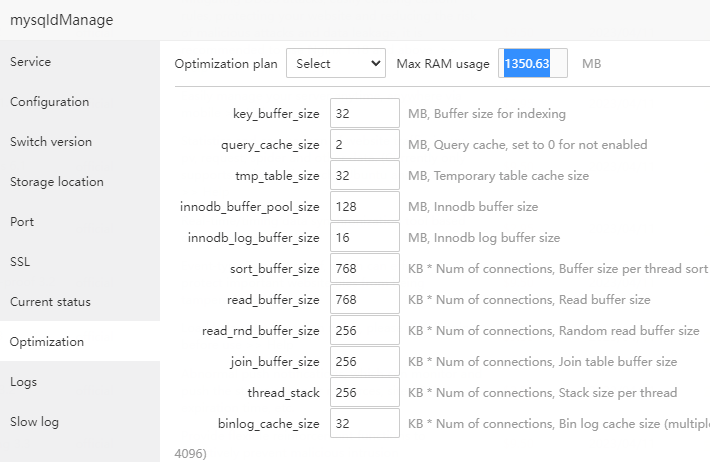Viewport: 710px width, 462px height.
Task: Click the Max RAM usage field
Action: point(534,63)
